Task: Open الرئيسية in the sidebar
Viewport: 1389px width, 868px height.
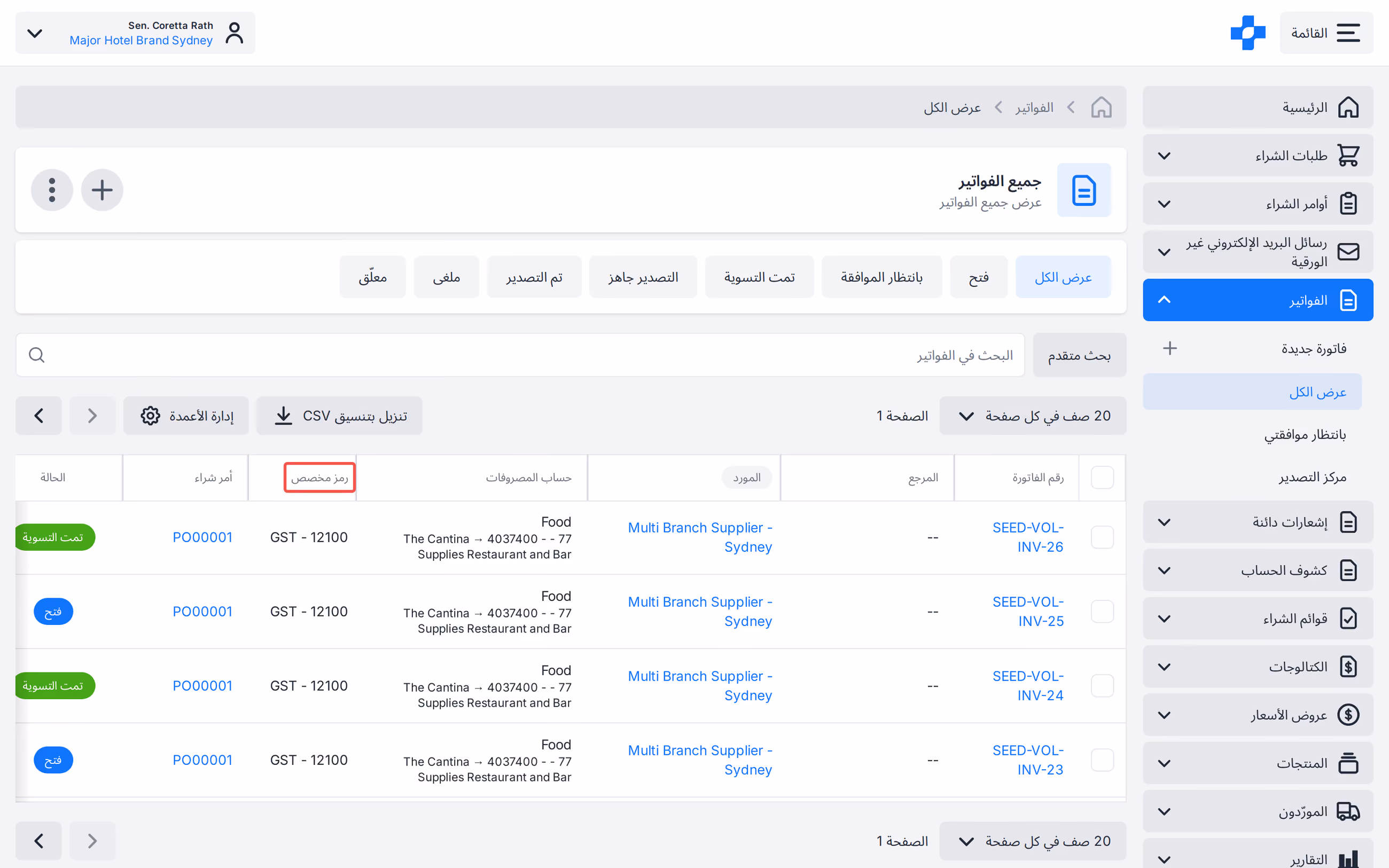Action: pyautogui.click(x=1258, y=107)
